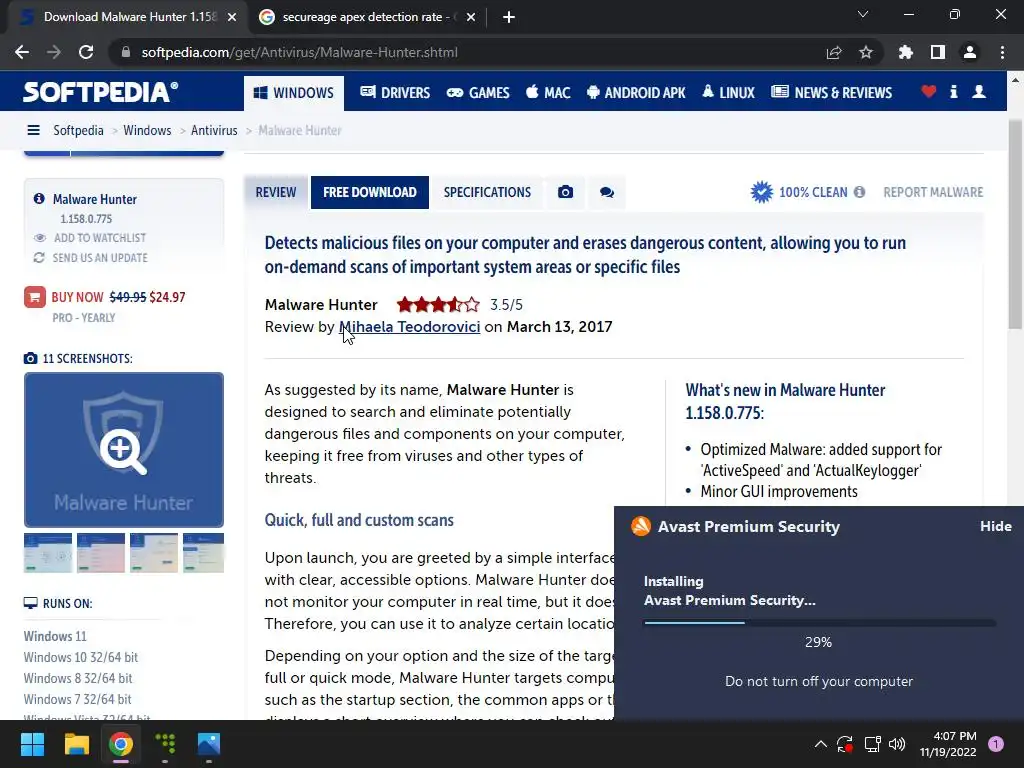Open the first small screenshot thumbnail

tap(48, 552)
